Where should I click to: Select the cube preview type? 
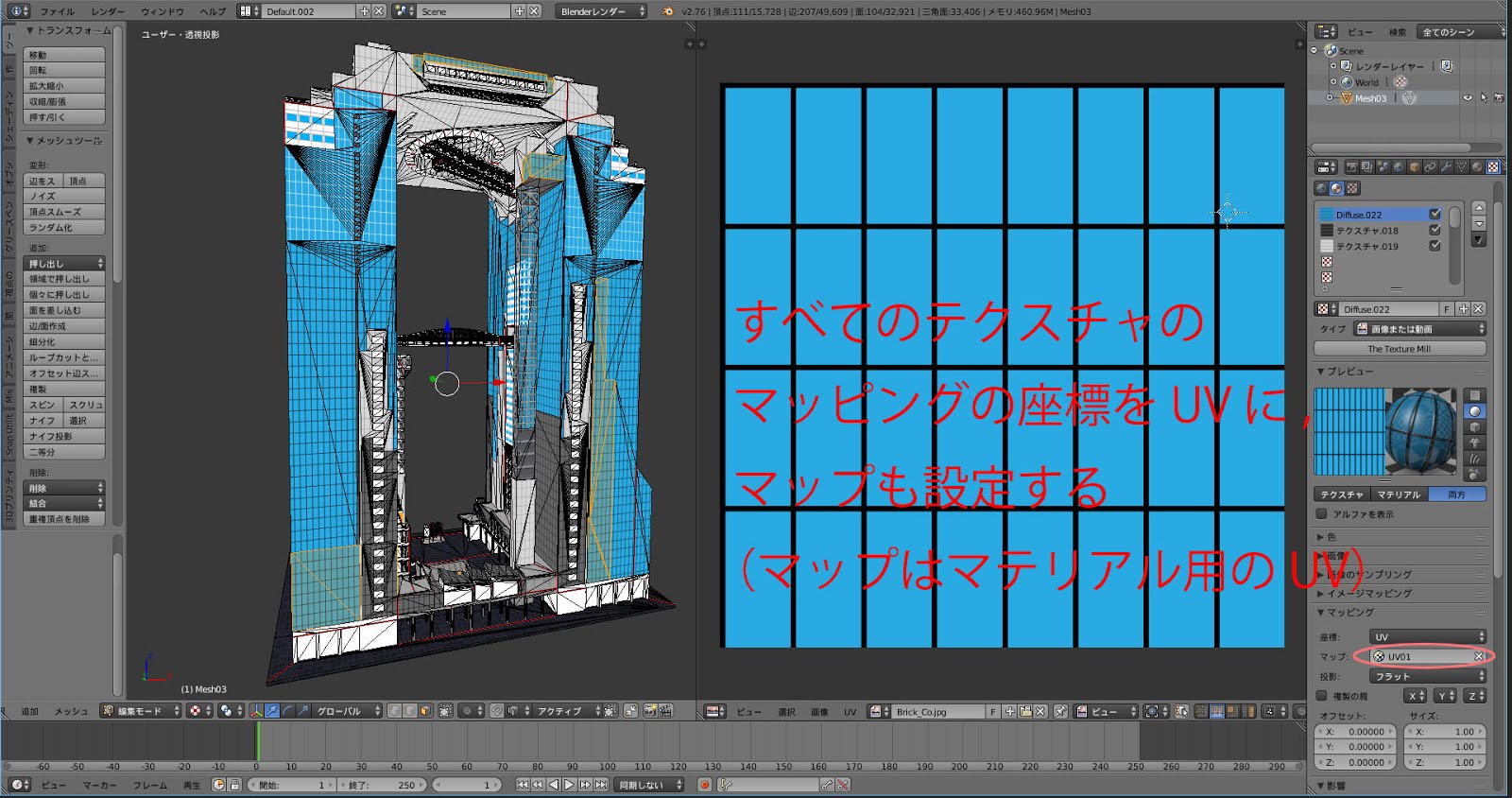tap(1475, 427)
